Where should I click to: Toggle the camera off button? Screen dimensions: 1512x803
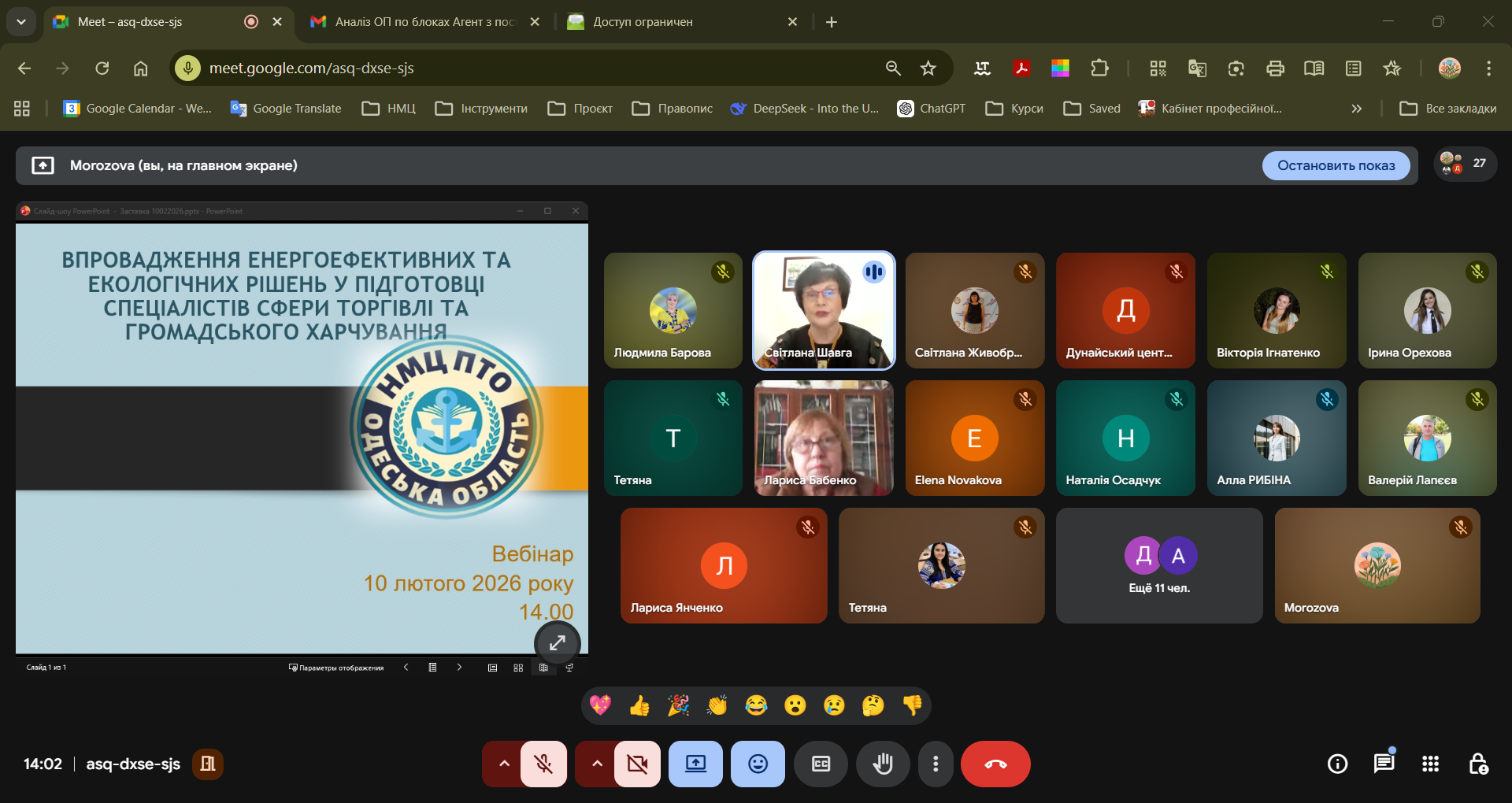tap(637, 764)
